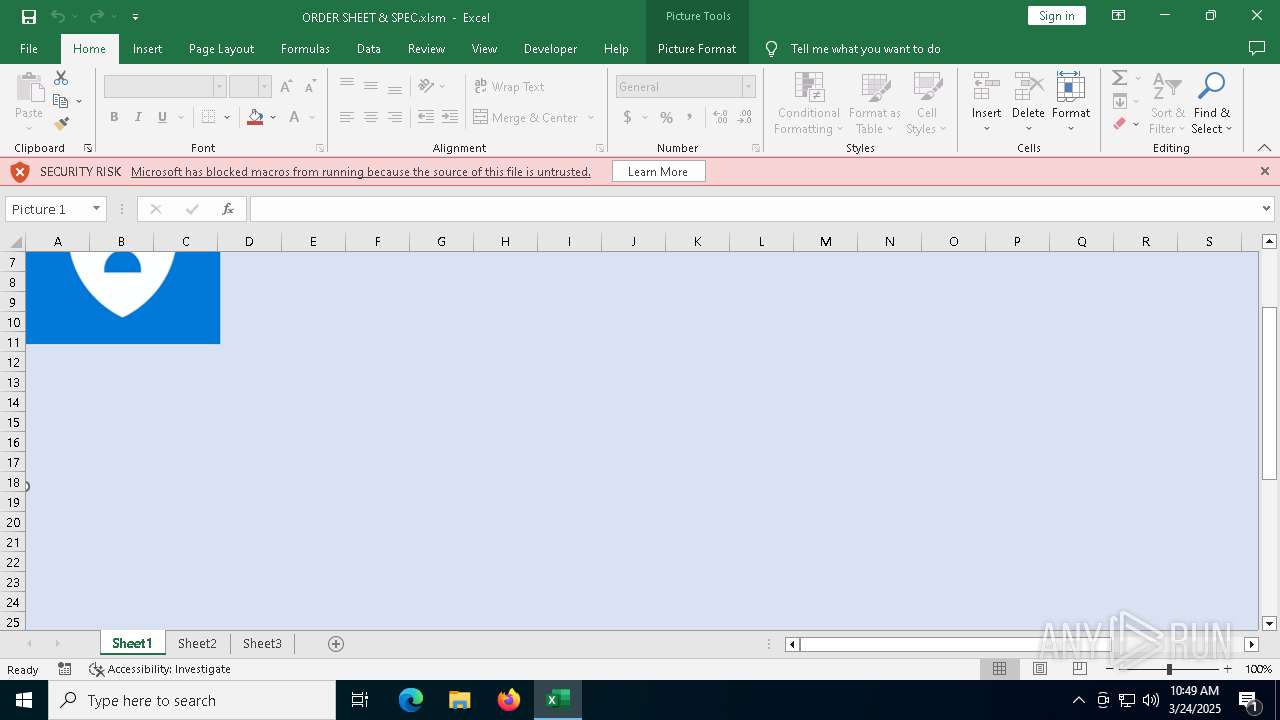
Task: Select the Cut scissors icon
Action: click(x=61, y=78)
